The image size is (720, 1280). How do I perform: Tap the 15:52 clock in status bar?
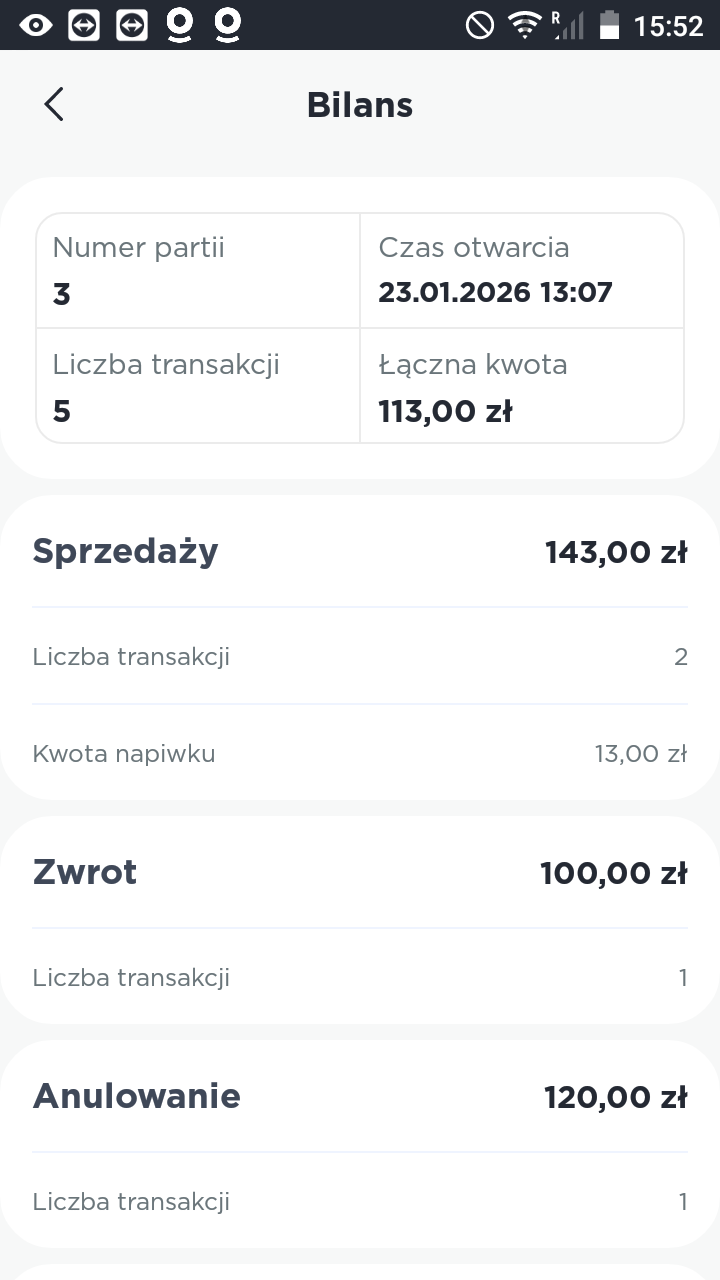click(x=669, y=26)
